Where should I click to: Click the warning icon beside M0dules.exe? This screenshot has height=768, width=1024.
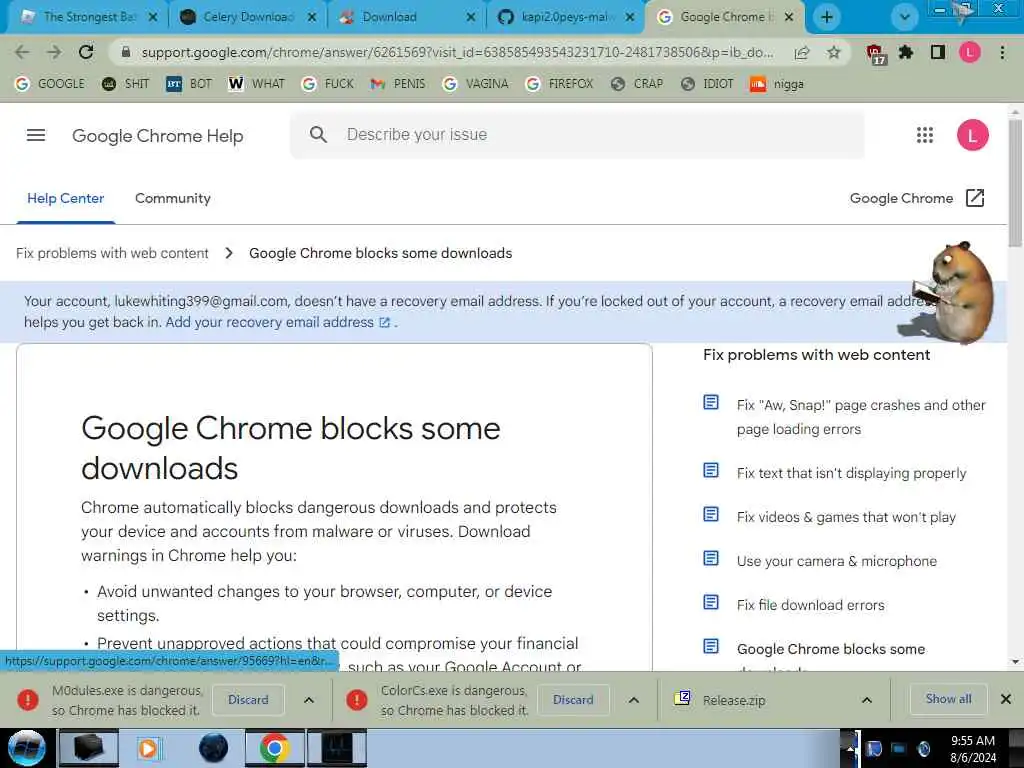[x=28, y=700]
